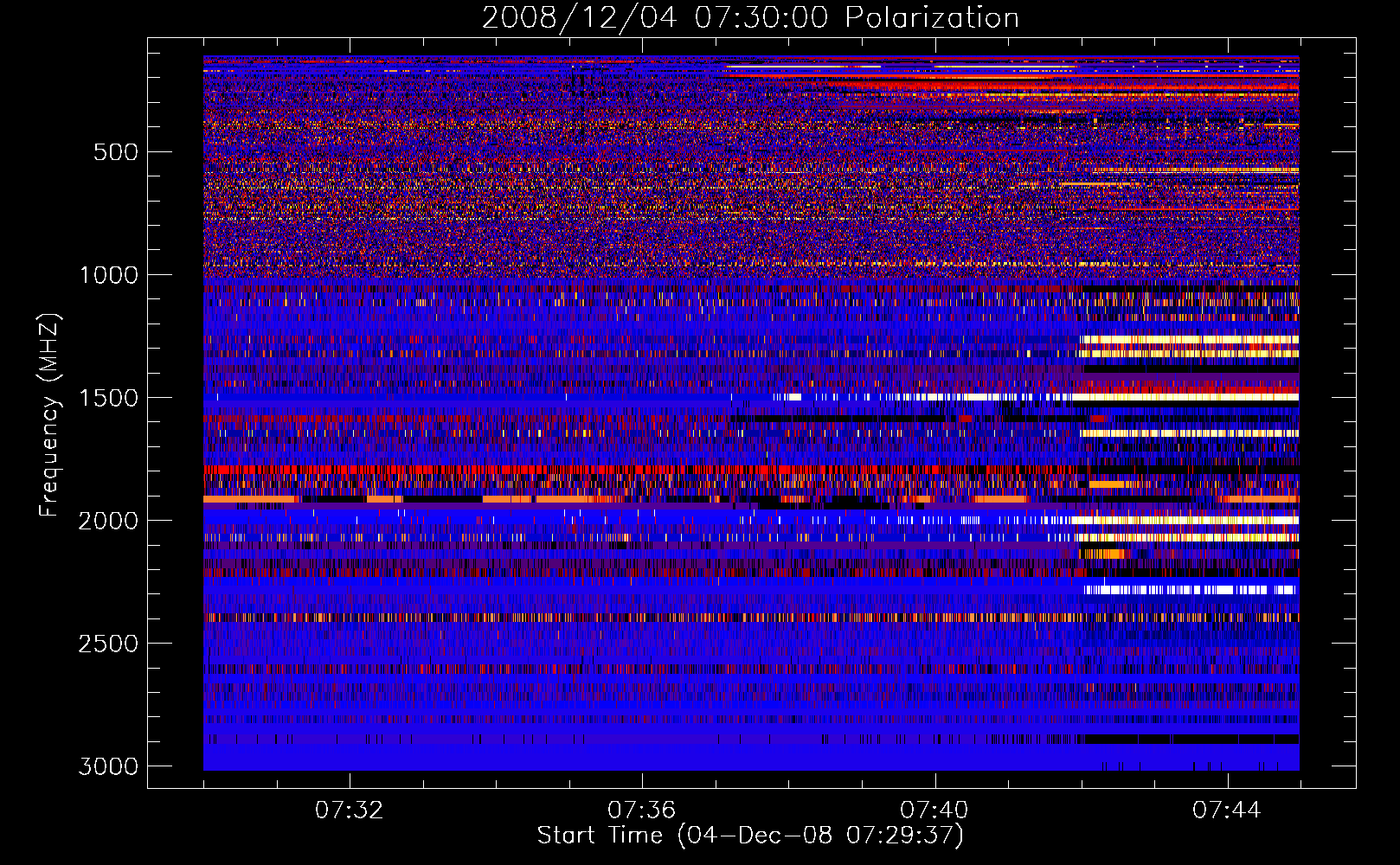Click the 07:32 time tick label
Image resolution: width=1400 pixels, height=865 pixels.
(349, 810)
